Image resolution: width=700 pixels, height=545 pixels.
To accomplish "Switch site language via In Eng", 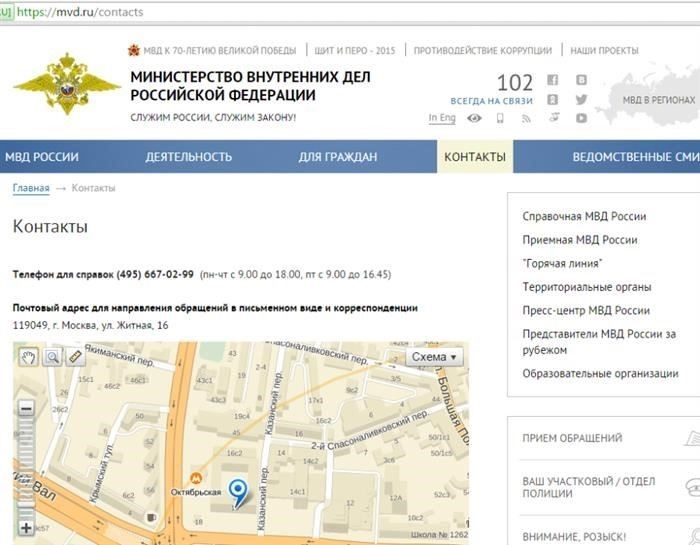I will click(x=442, y=118).
